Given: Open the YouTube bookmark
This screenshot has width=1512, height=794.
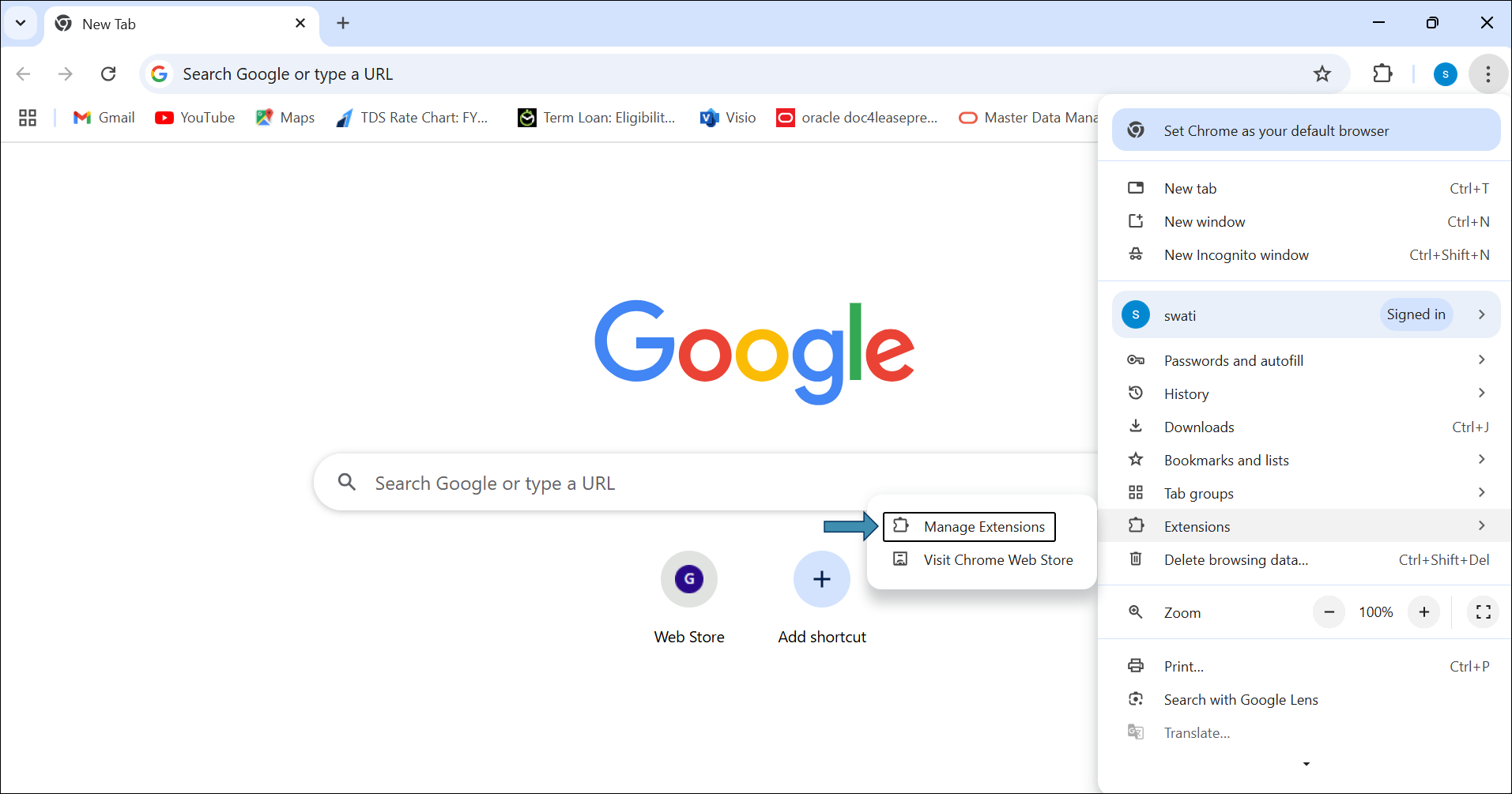Looking at the screenshot, I should pos(195,118).
